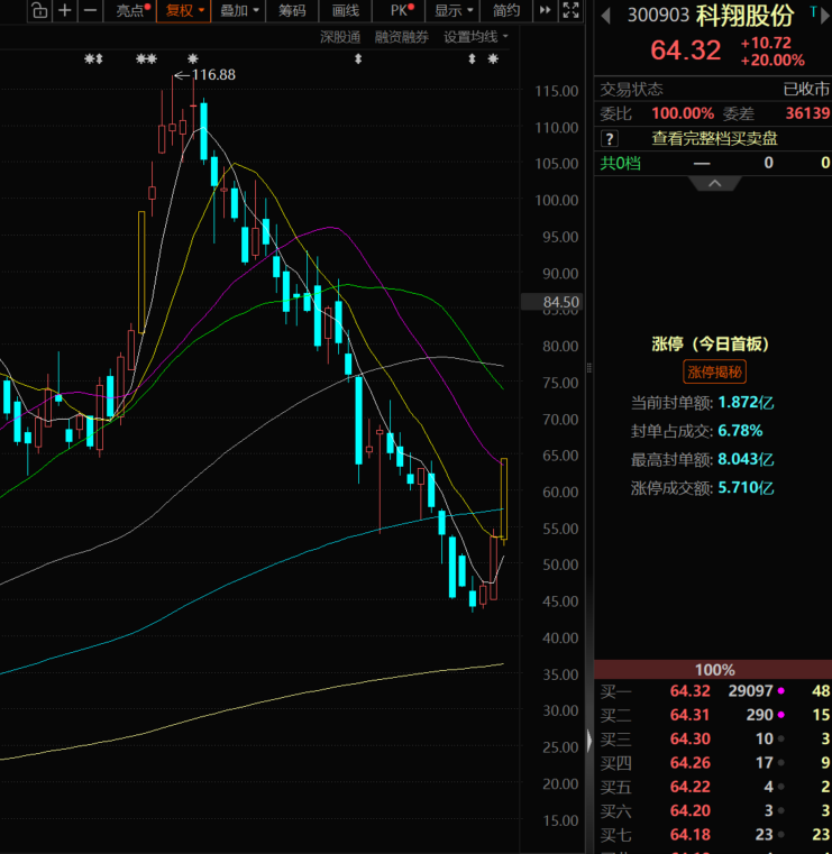The image size is (832, 854).
Task: Select the 画线 drawing tool
Action: [346, 10]
